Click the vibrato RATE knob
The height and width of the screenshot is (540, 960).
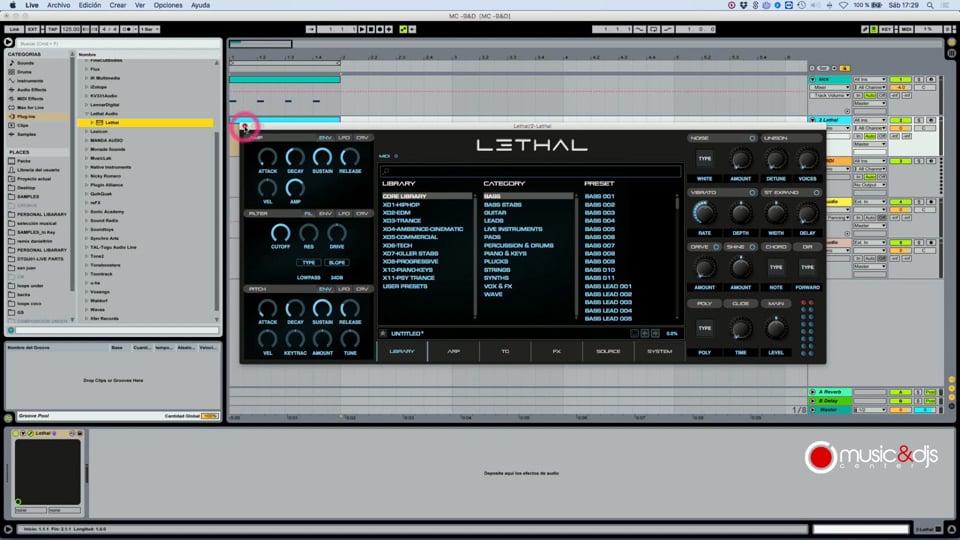point(704,213)
